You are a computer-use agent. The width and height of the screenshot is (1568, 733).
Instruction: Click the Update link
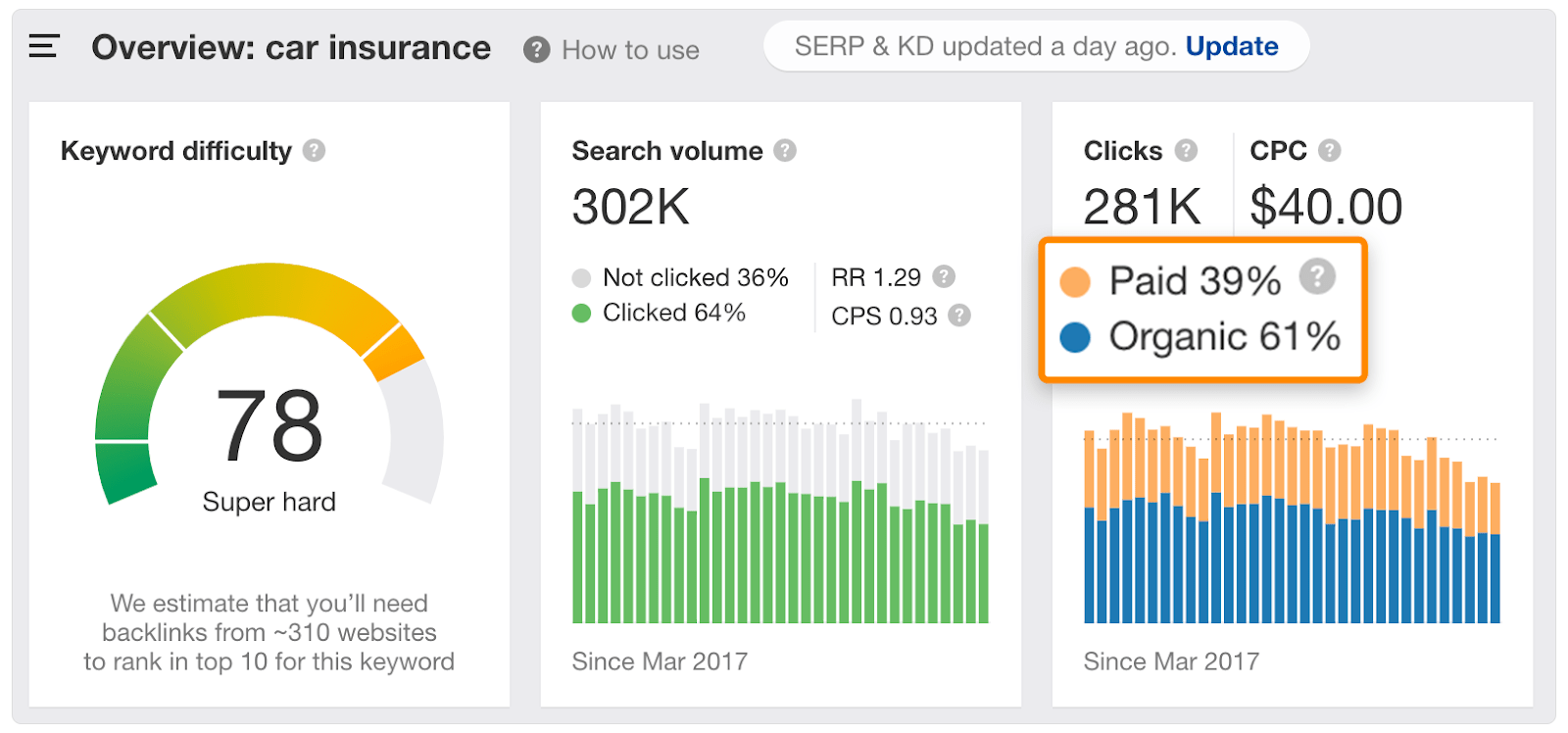(1232, 46)
